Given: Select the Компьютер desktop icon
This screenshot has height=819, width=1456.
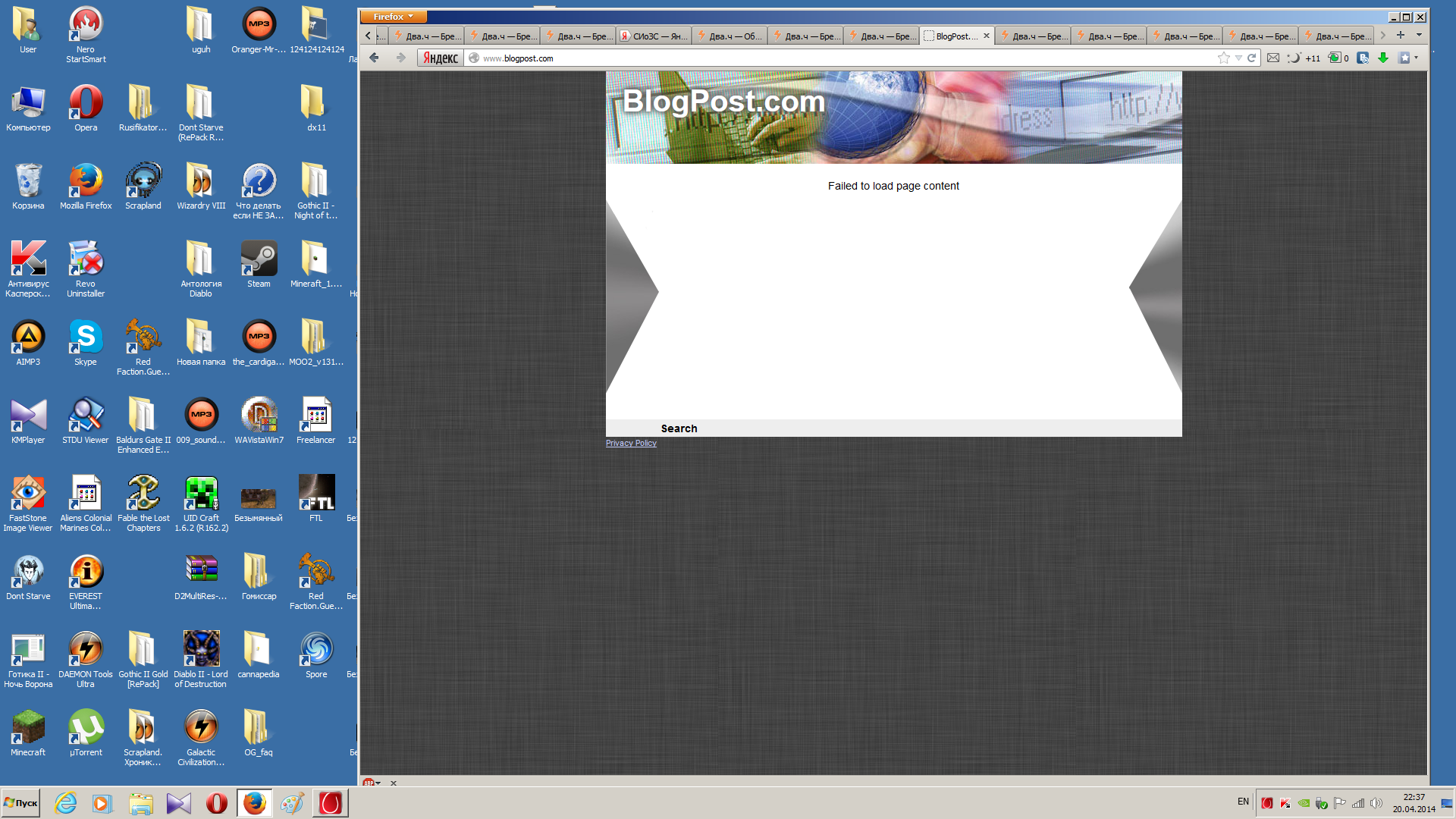Looking at the screenshot, I should [28, 108].
